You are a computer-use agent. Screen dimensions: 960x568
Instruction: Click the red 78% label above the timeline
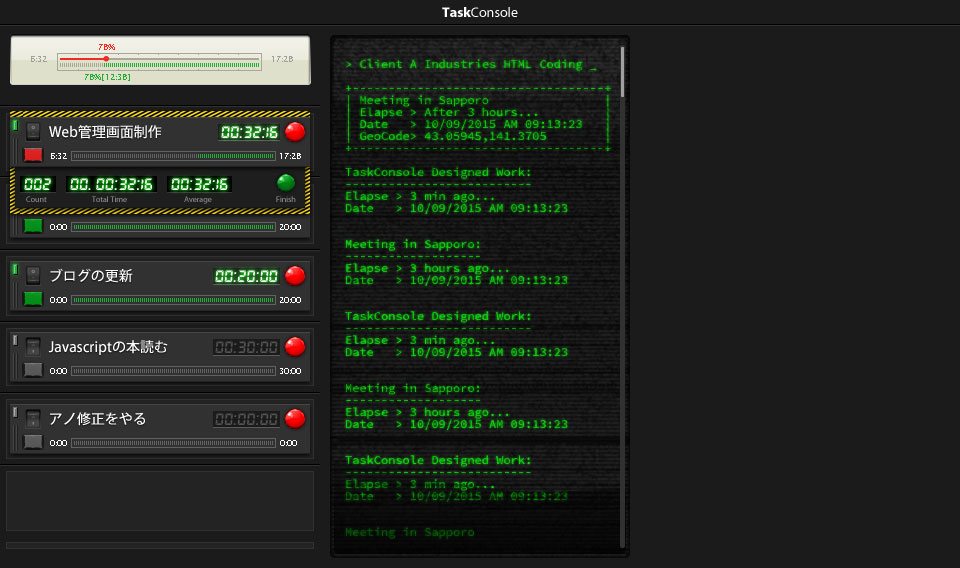(x=107, y=47)
